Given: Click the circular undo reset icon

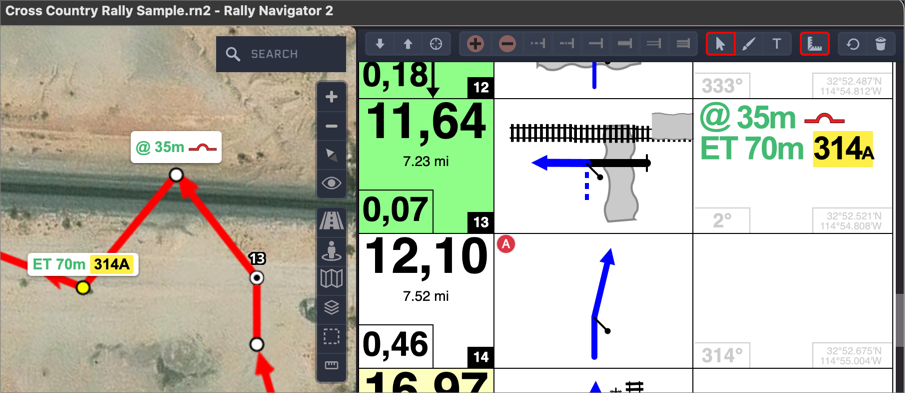Looking at the screenshot, I should click(852, 44).
